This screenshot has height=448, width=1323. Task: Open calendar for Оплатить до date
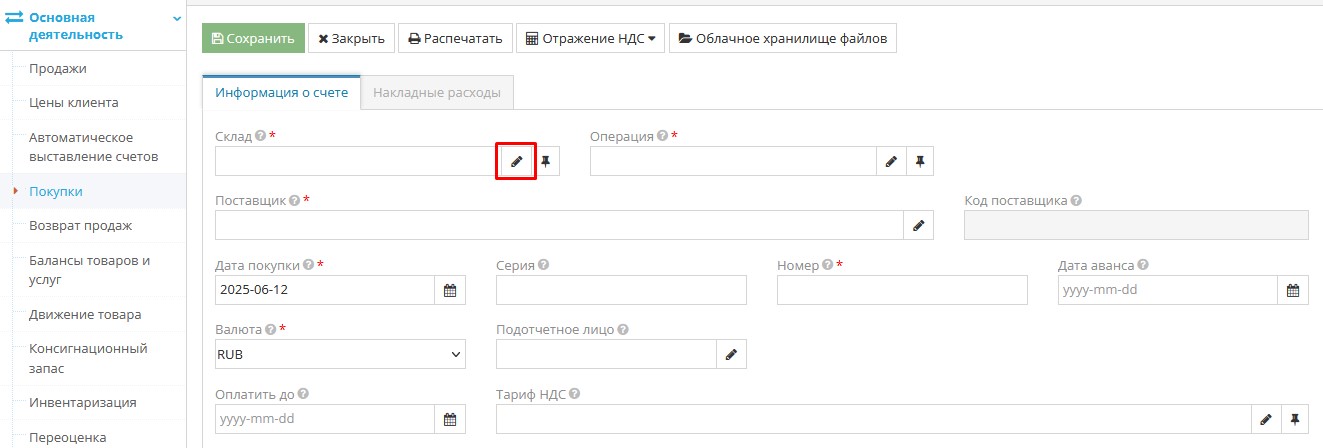tap(450, 419)
